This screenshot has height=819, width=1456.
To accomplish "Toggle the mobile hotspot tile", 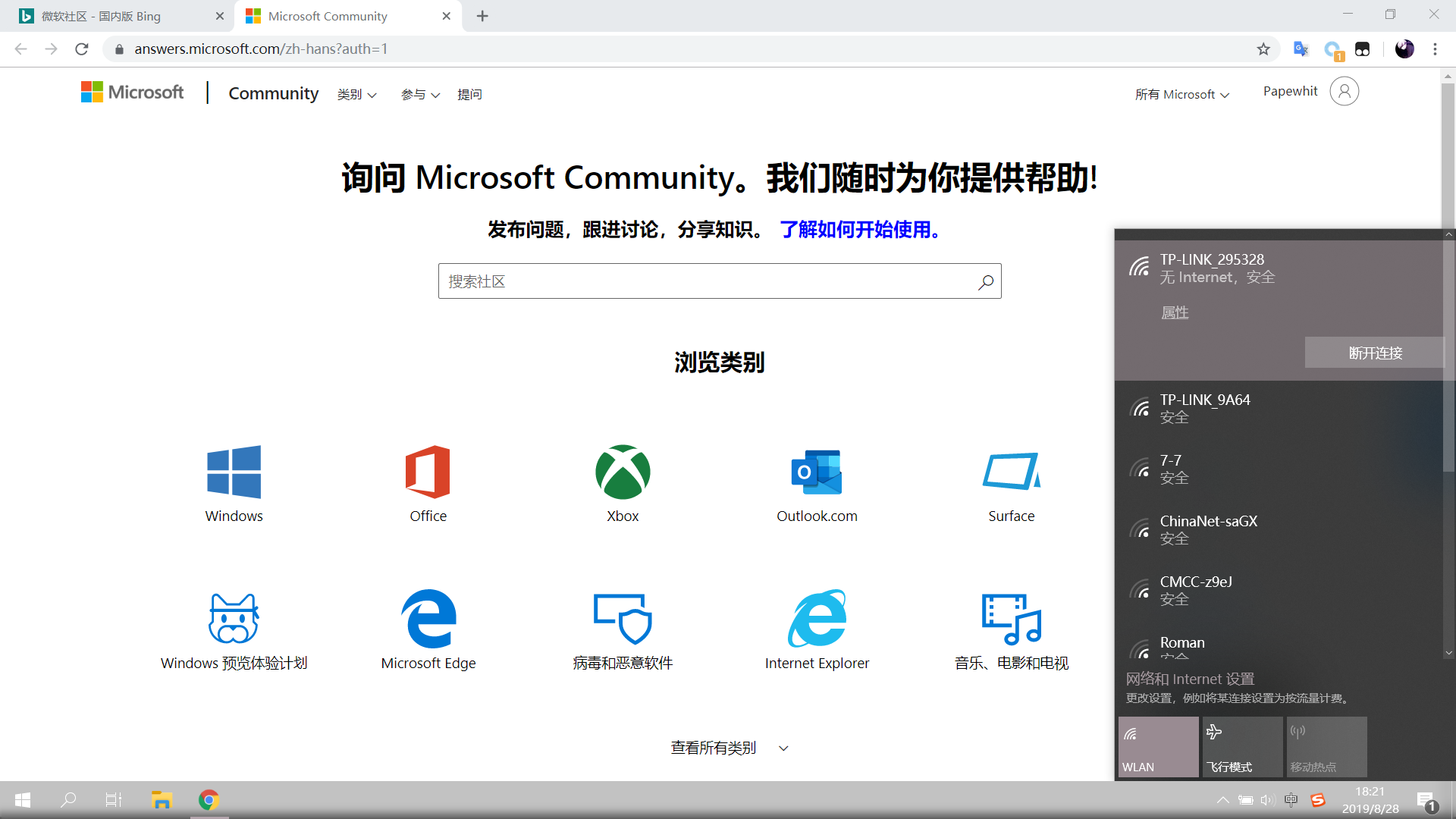I will click(x=1327, y=747).
